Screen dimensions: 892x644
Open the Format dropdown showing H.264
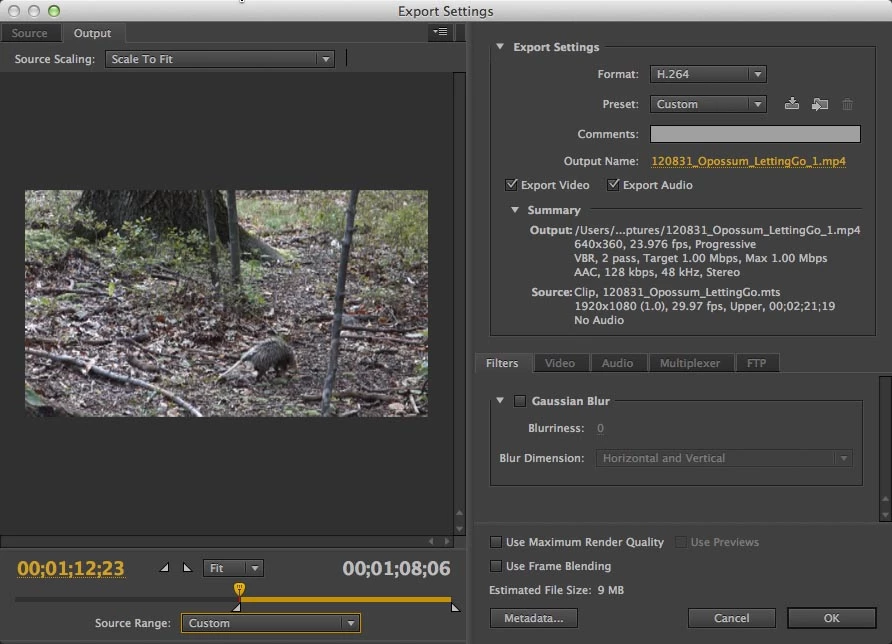point(708,74)
